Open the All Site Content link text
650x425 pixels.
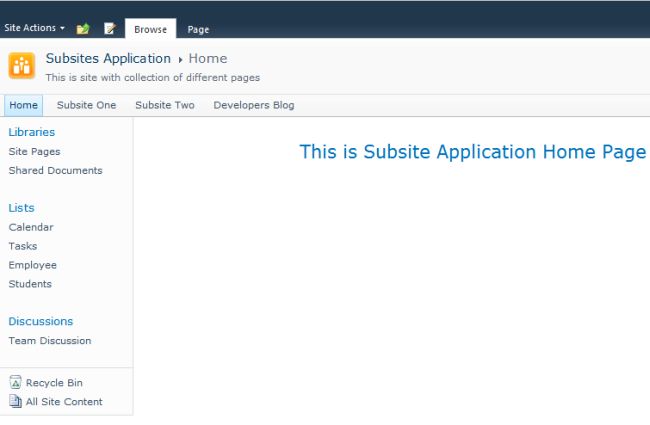pos(64,402)
